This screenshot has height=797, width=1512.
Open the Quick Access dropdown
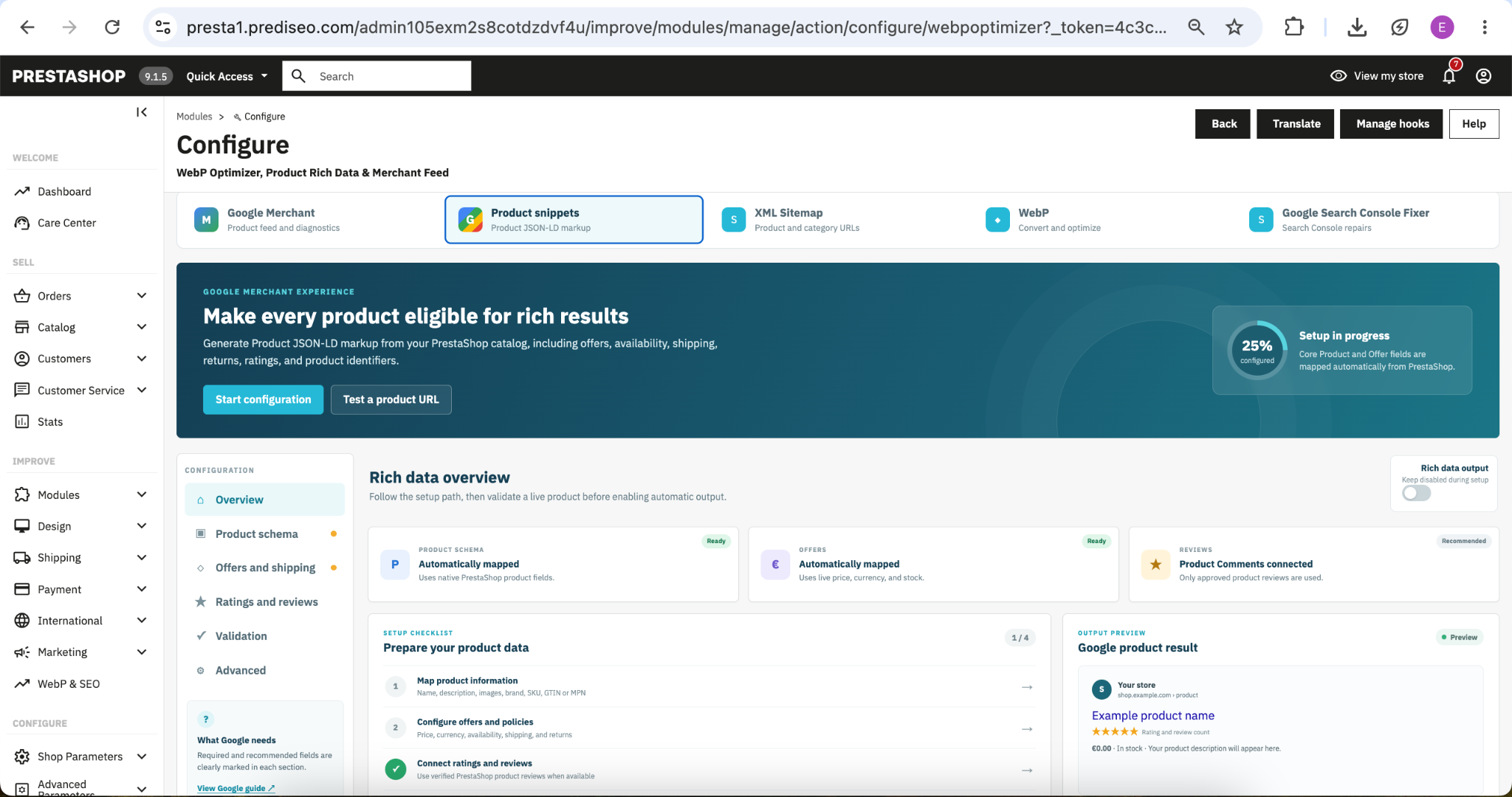227,76
